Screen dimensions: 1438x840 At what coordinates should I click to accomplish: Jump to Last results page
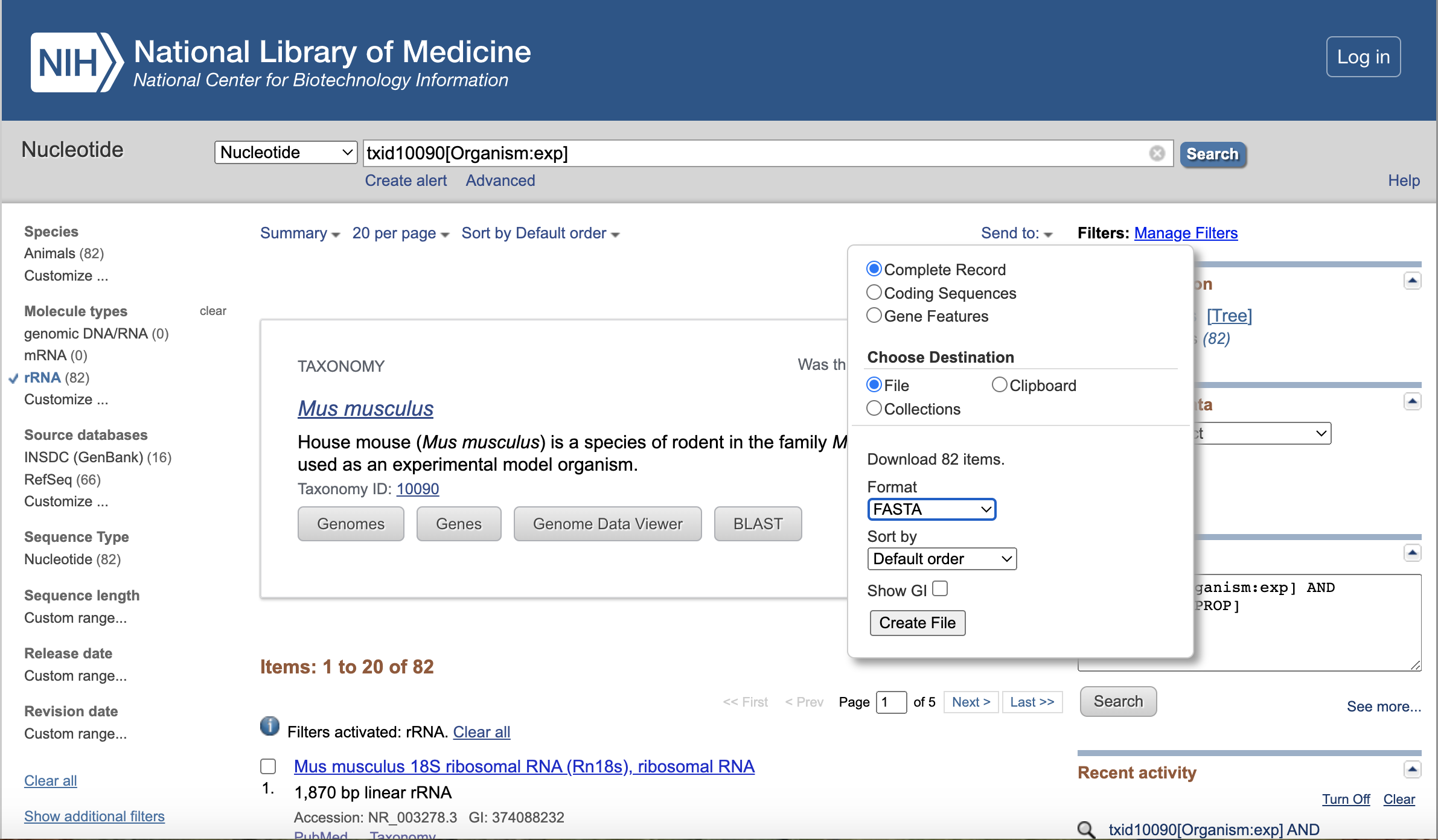click(1032, 702)
